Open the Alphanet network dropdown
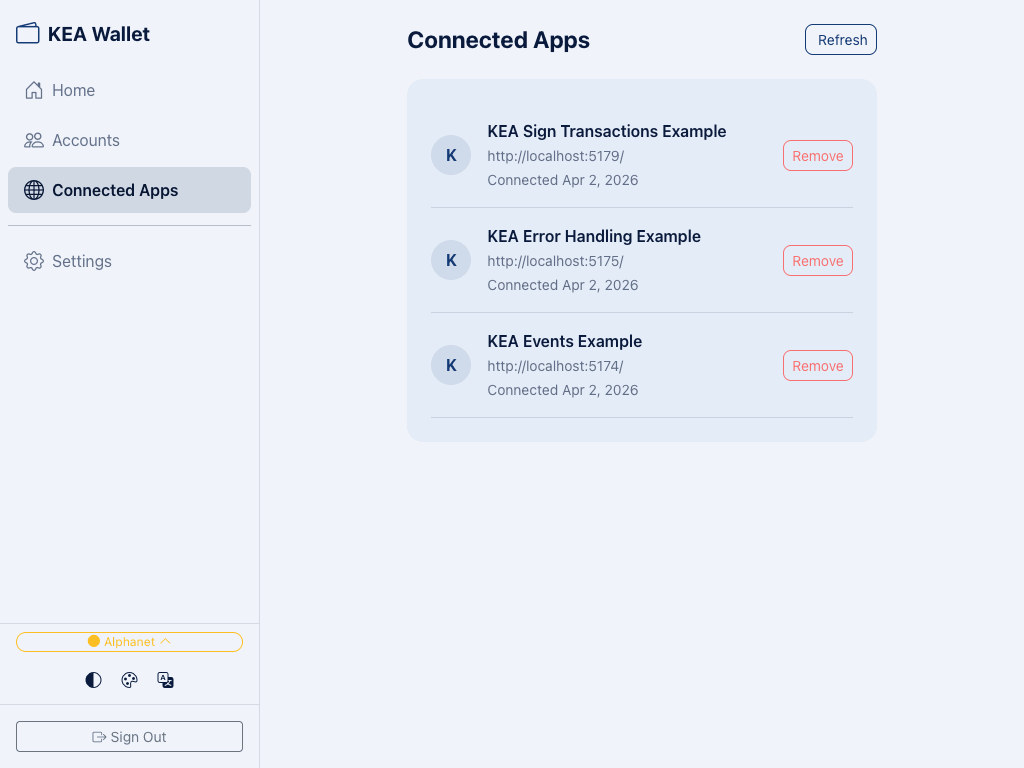The width and height of the screenshot is (1024, 768). pos(129,641)
